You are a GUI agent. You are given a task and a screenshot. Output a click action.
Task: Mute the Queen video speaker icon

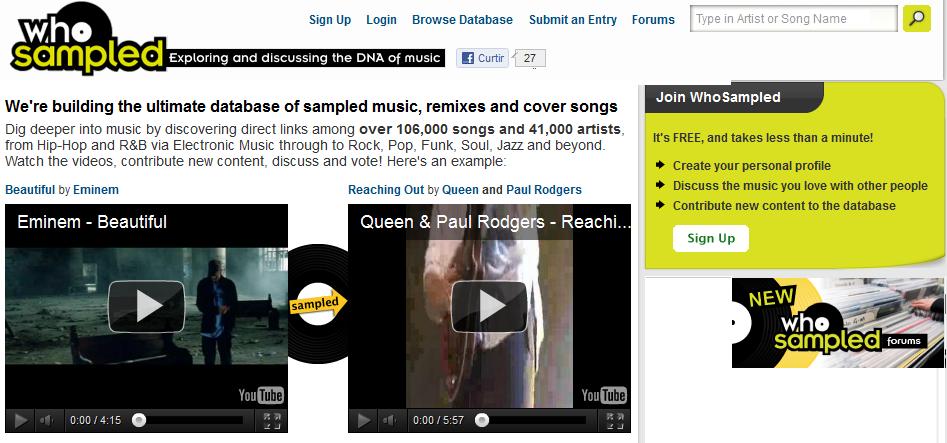pos(390,420)
